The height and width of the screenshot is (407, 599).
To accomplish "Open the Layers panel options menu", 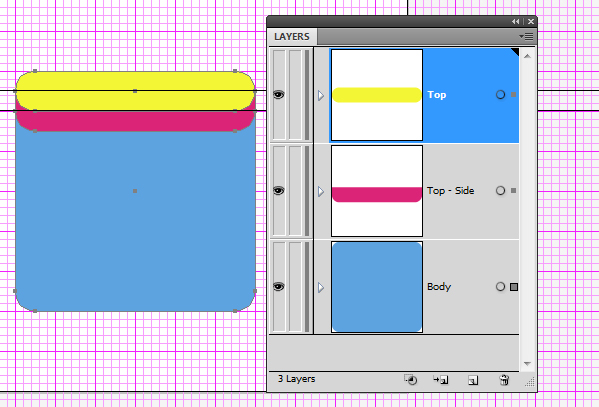I will 526,37.
